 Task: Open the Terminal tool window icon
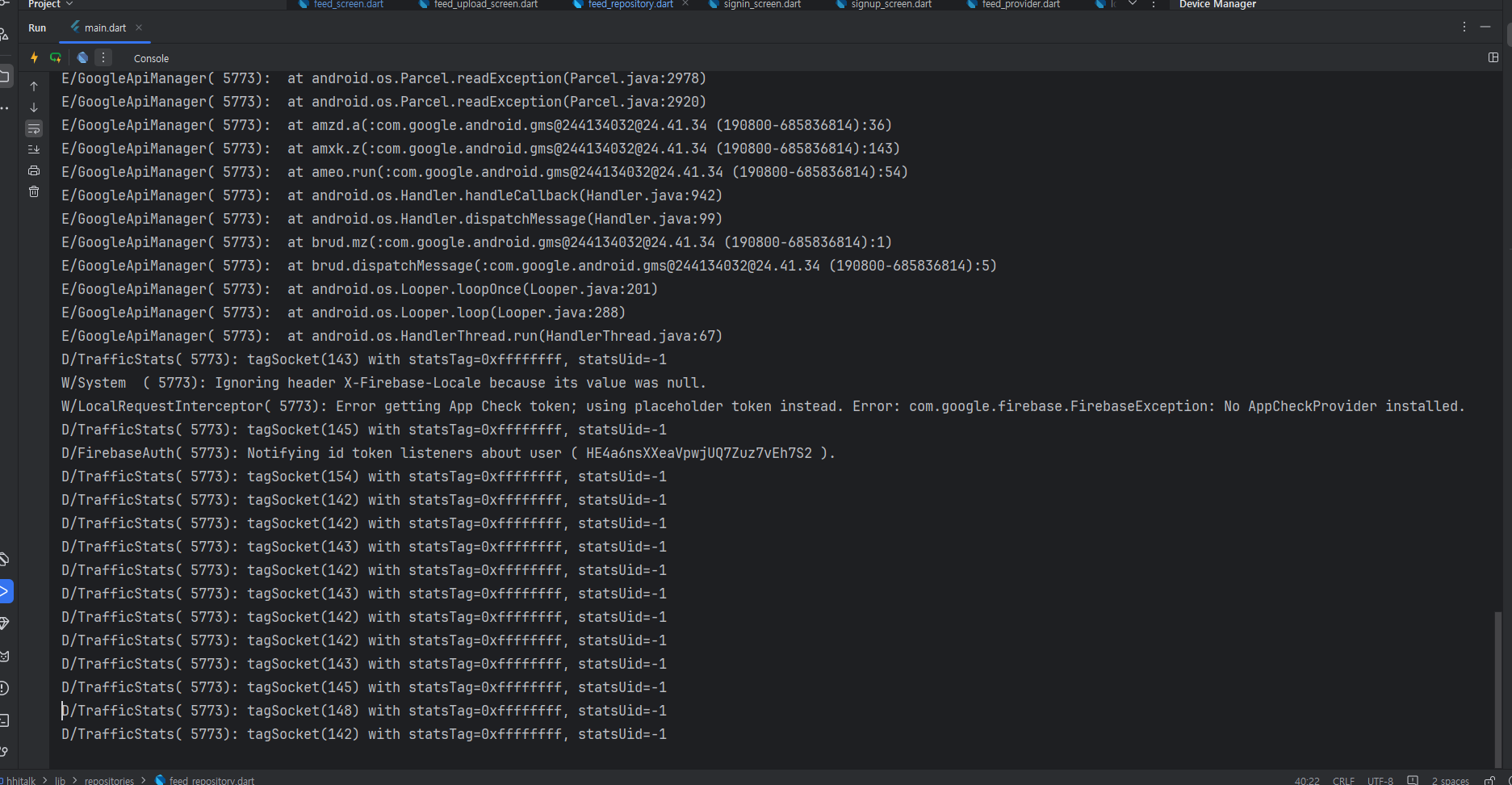pyautogui.click(x=5, y=720)
